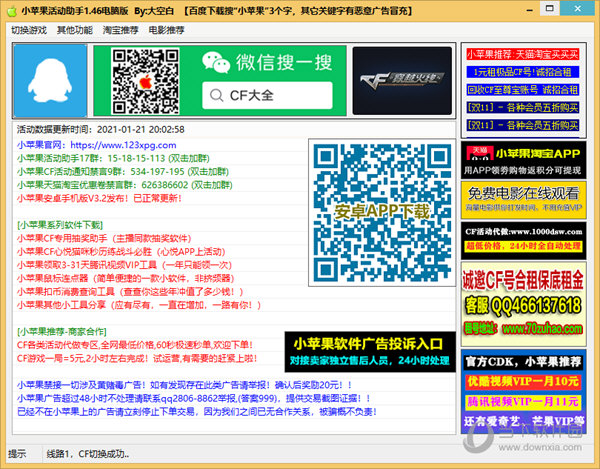The width and height of the screenshot is (600, 469).
Task: Open 小苹果领取3-31天腾讯视频VIP工具 entry
Action: click(124, 265)
